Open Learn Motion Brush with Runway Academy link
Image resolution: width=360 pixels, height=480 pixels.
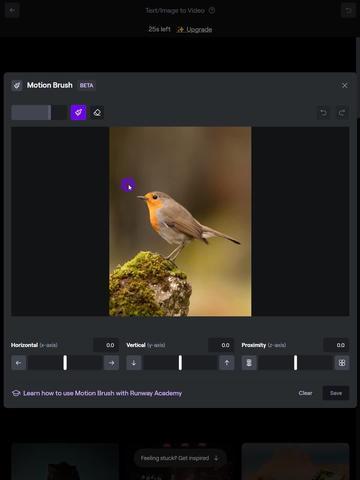(x=102, y=393)
